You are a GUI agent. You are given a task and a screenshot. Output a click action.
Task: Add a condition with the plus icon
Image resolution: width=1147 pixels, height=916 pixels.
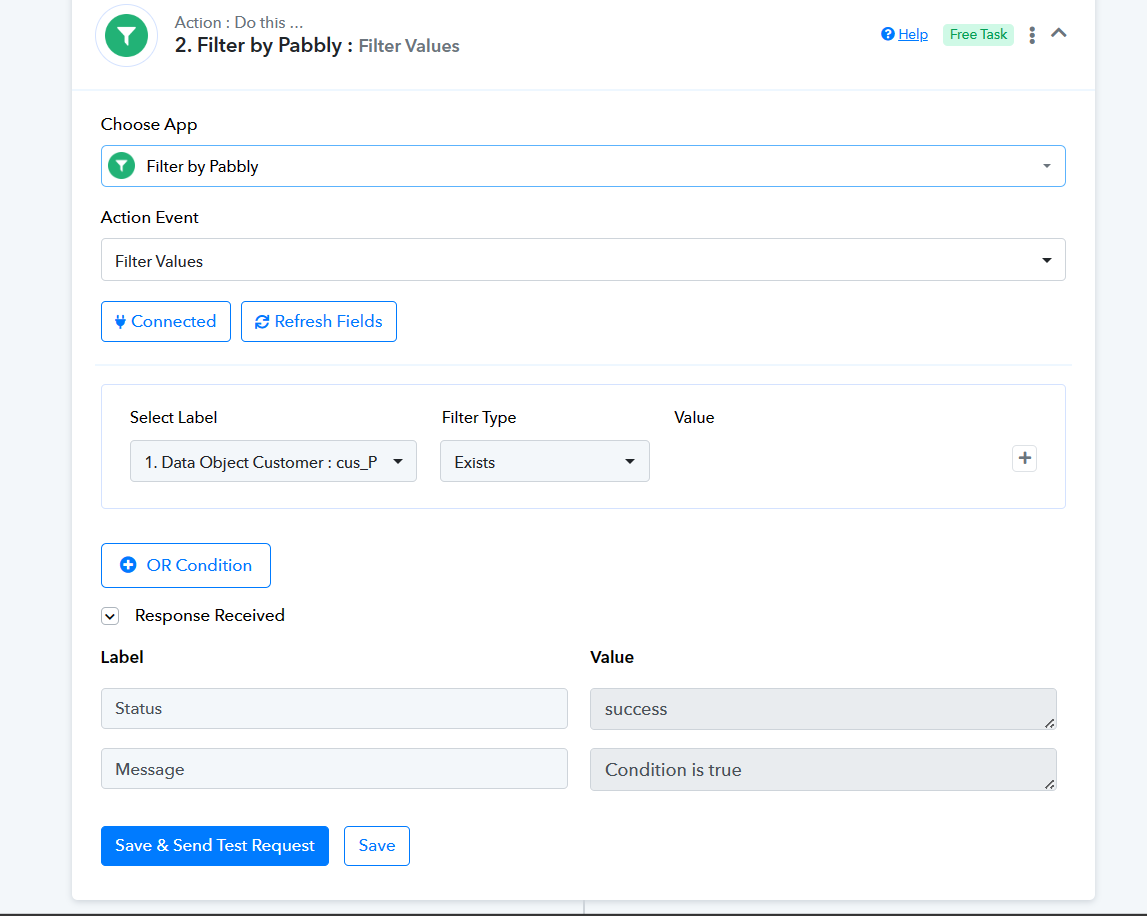(x=1024, y=458)
